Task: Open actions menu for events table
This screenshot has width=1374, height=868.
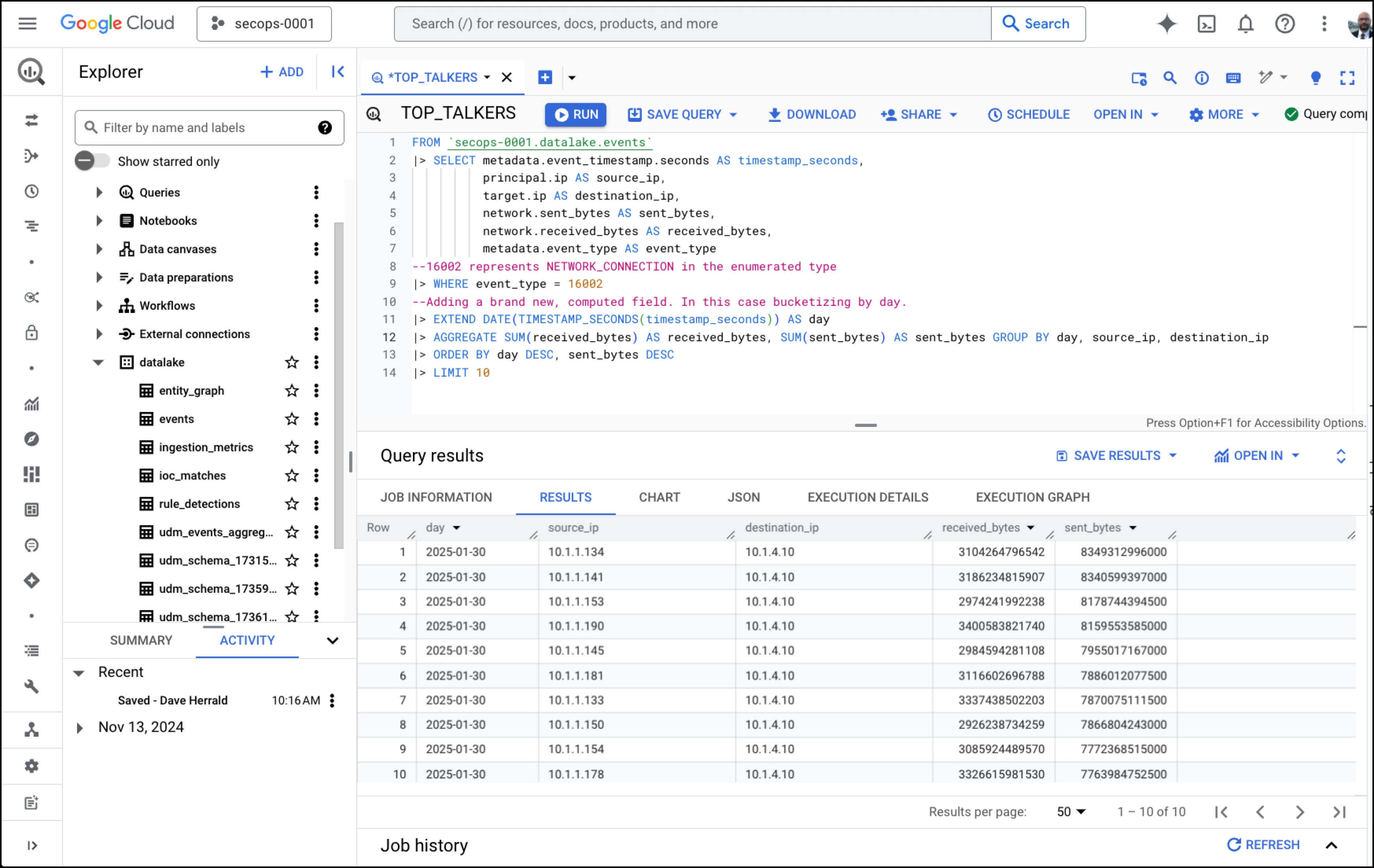Action: click(x=316, y=419)
